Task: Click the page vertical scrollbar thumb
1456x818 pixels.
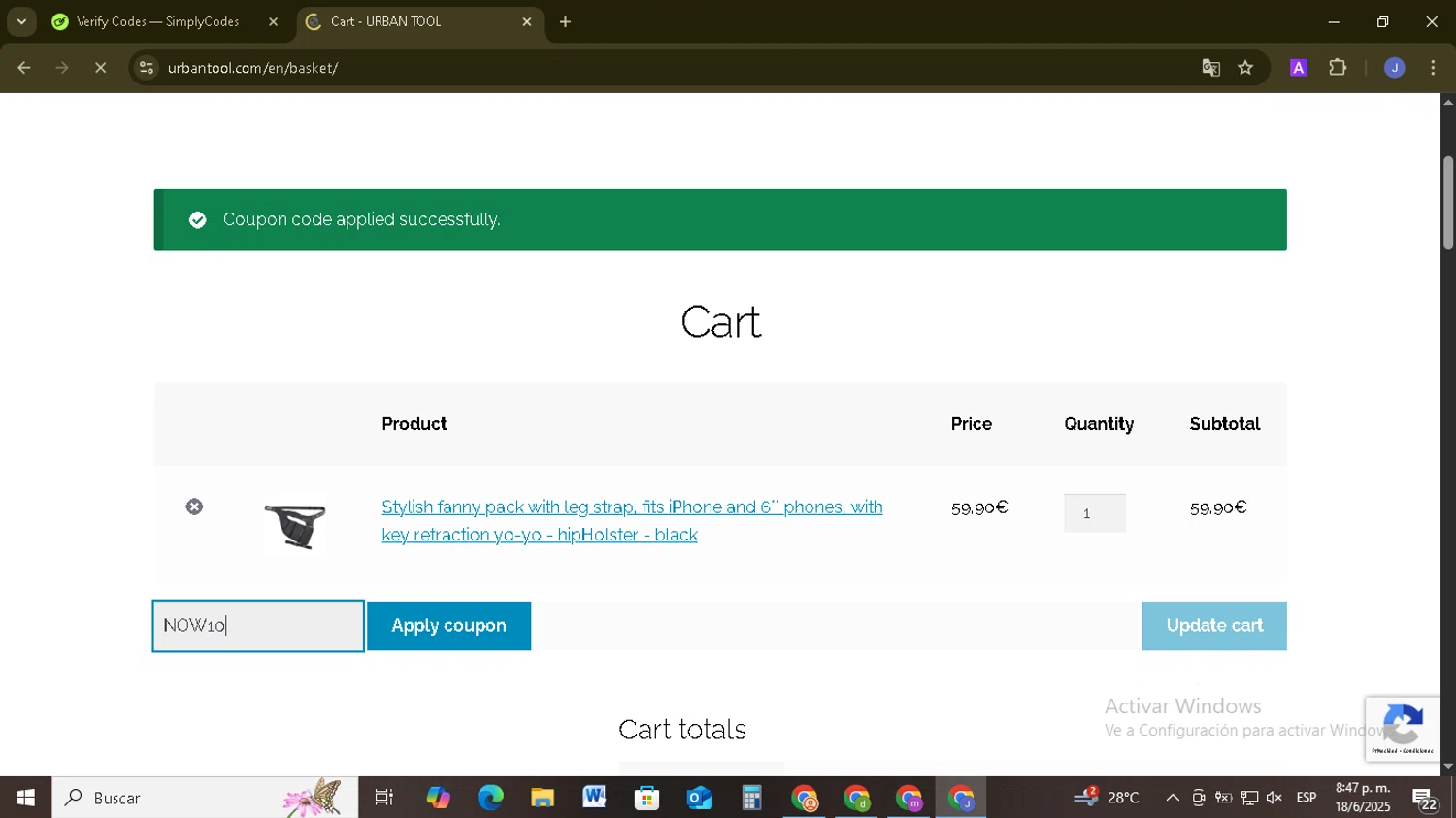Action: (x=1448, y=202)
